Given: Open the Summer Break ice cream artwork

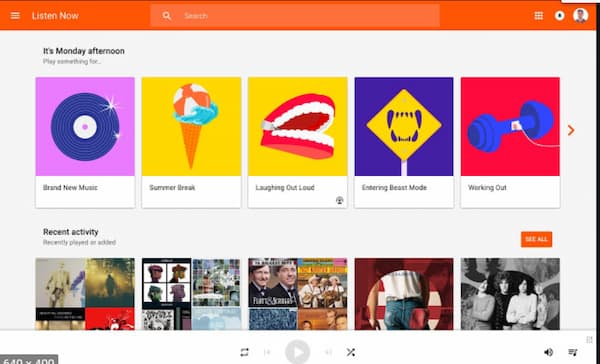Looking at the screenshot, I should 191,127.
